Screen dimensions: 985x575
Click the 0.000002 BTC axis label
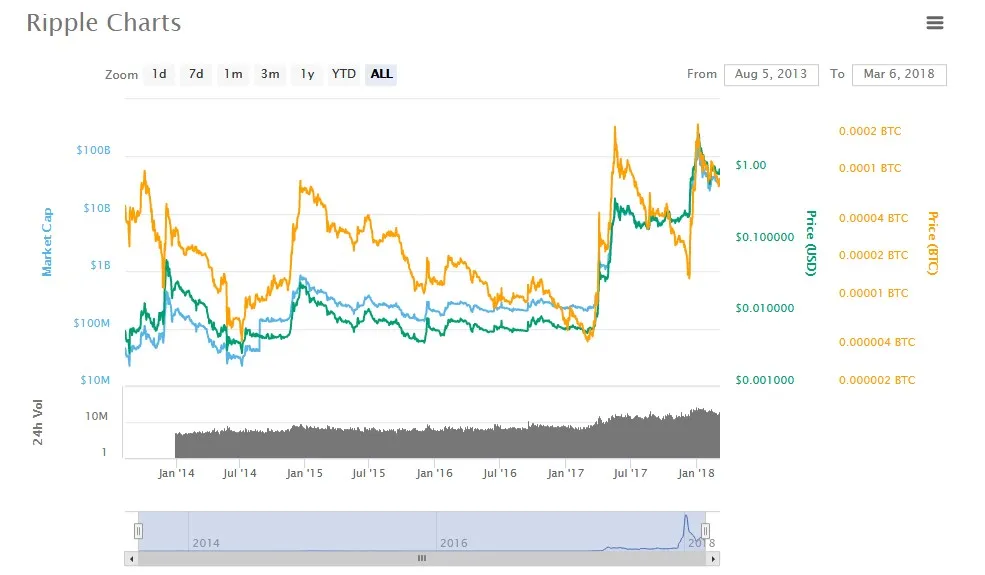877,380
